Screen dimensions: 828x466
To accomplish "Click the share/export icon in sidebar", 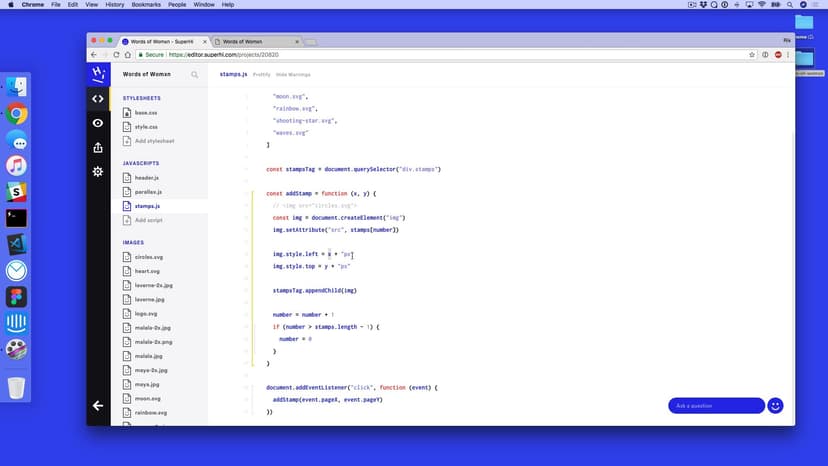I will [x=98, y=147].
